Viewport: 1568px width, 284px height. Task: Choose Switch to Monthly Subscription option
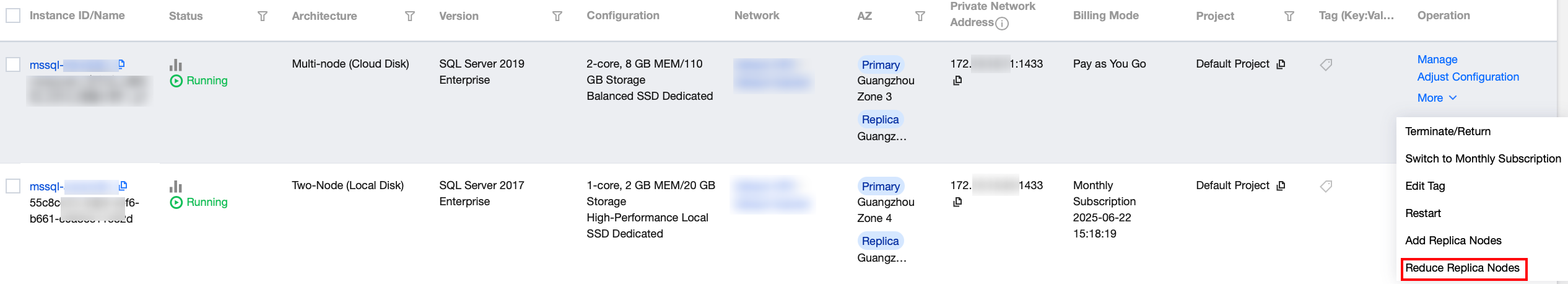[x=1483, y=159]
